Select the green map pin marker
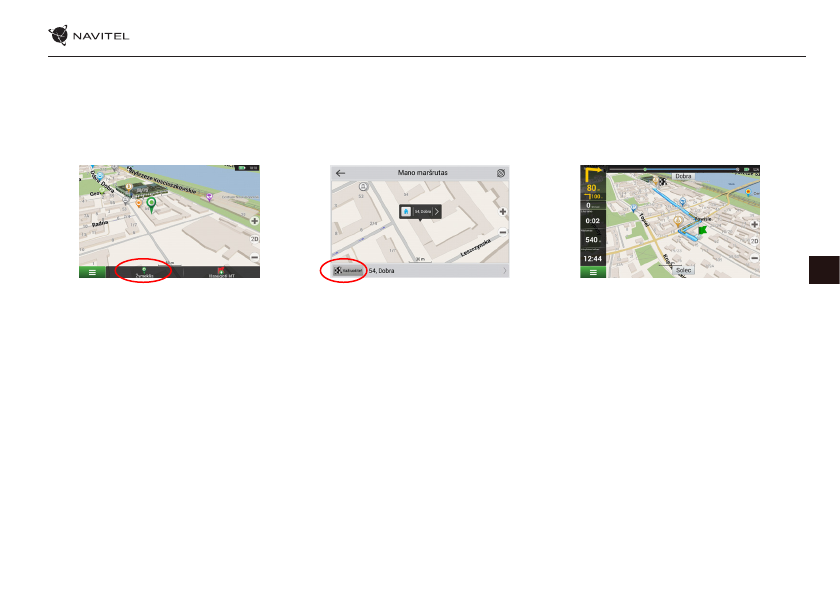The height and width of the screenshot is (595, 840). click(150, 205)
